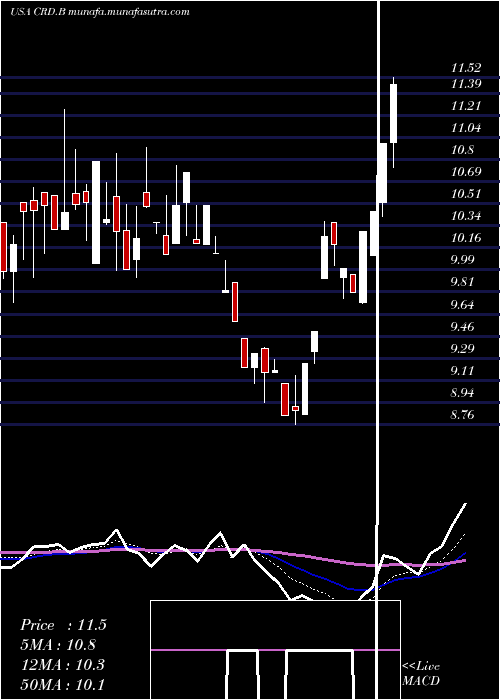
Task: Click the 11.21 price axis label
Action: click(466, 106)
